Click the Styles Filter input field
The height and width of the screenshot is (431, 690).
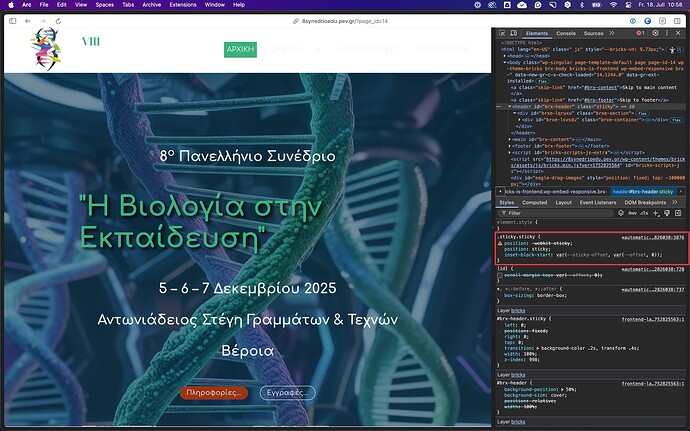(557, 213)
